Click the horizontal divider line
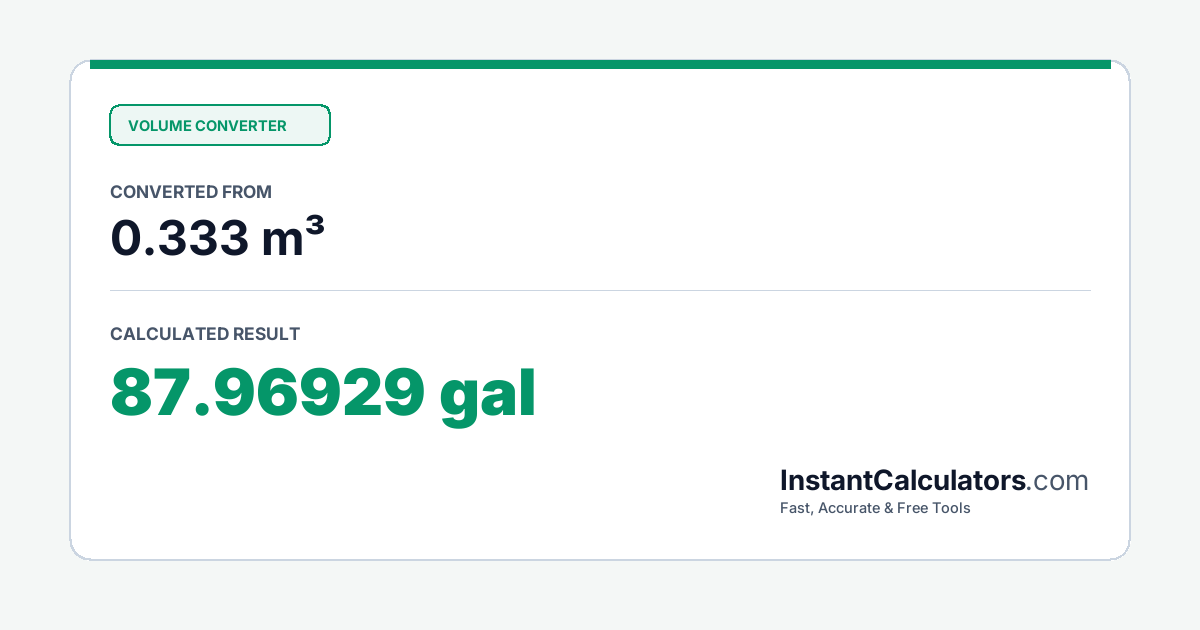 (x=600, y=291)
